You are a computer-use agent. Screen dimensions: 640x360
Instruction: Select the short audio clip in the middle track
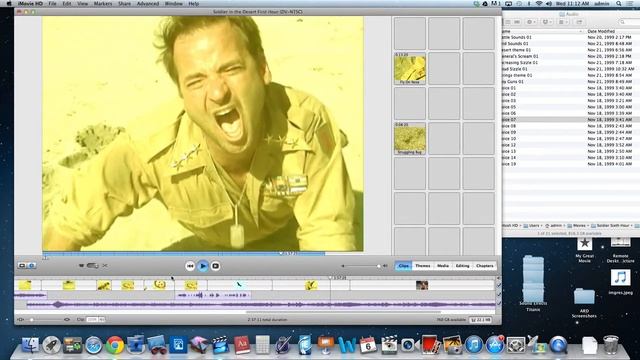(x=213, y=295)
